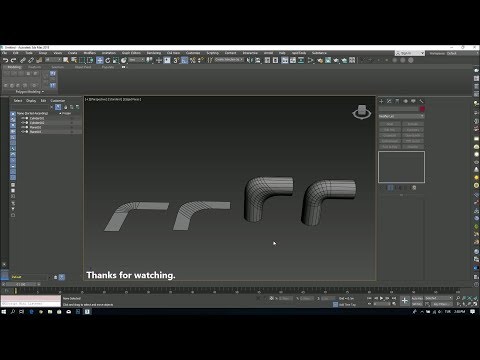This screenshot has width=480, height=360.
Task: Toggle Set Key animation mode
Action: pos(417,304)
